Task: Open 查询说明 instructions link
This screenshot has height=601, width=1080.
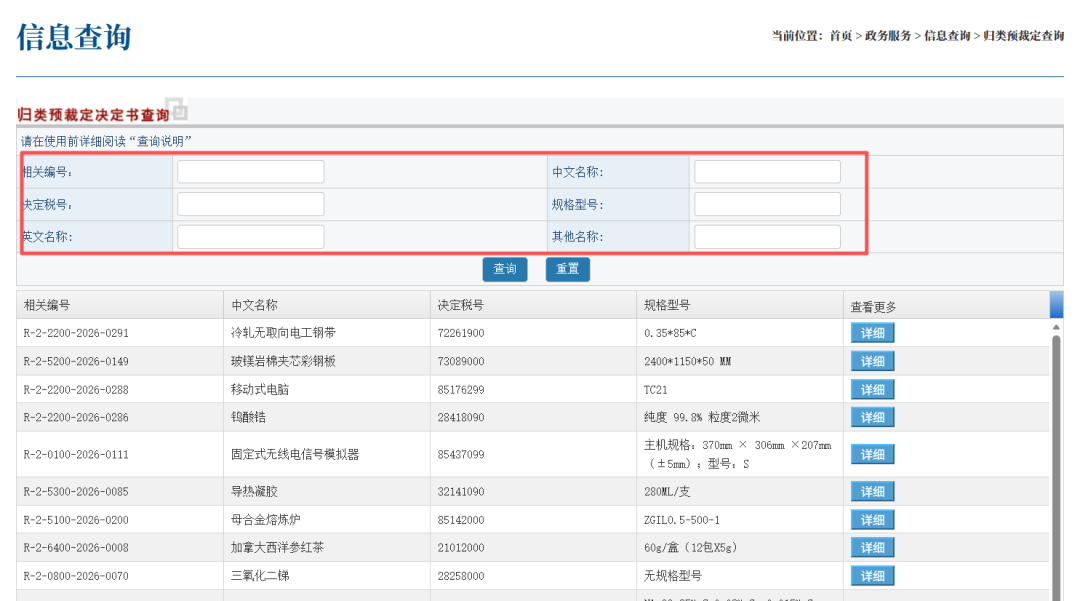Action: coord(160,141)
